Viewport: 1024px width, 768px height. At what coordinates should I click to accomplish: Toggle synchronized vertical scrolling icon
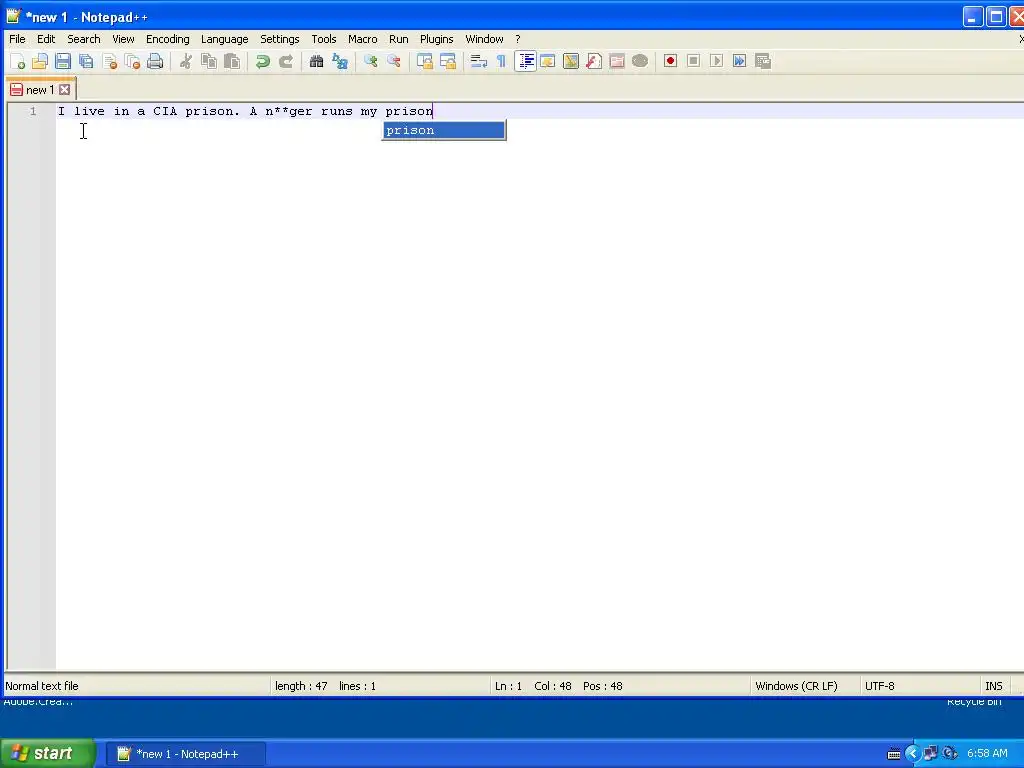pos(424,61)
